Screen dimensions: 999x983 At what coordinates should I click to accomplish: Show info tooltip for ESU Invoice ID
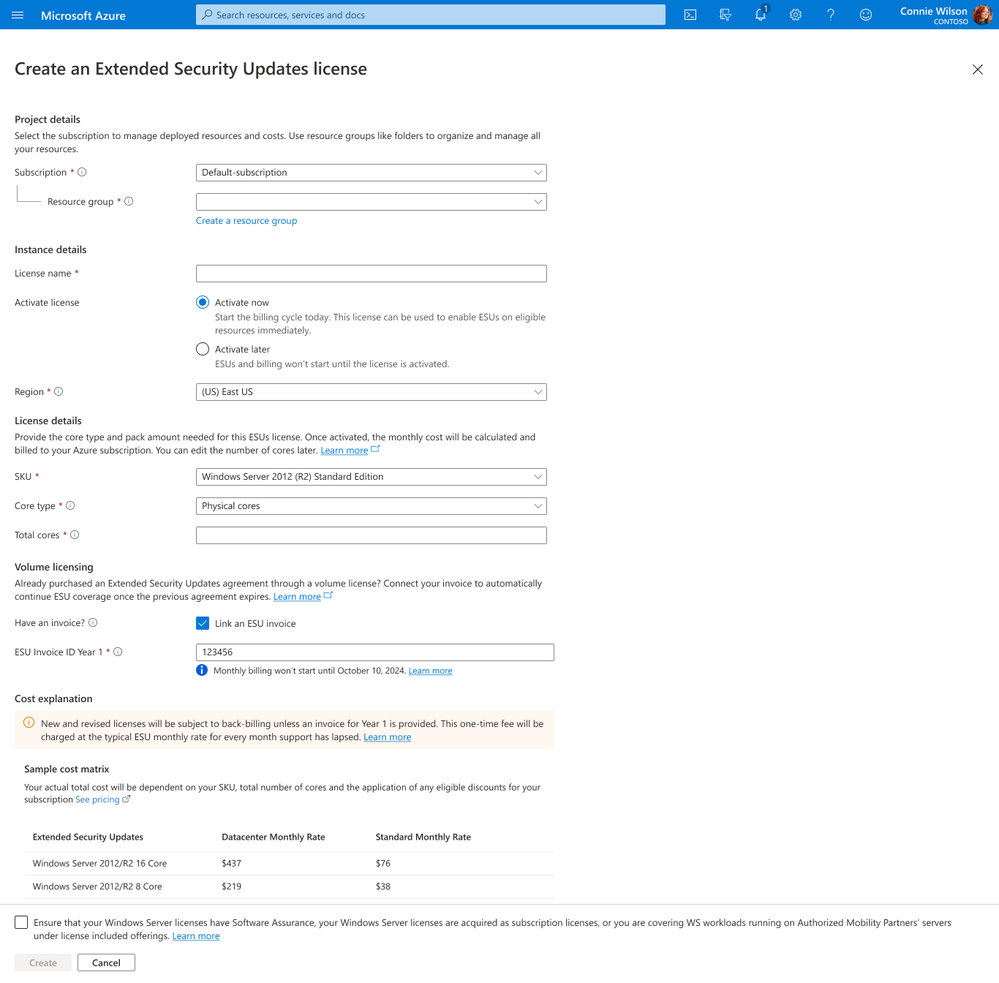[118, 652]
